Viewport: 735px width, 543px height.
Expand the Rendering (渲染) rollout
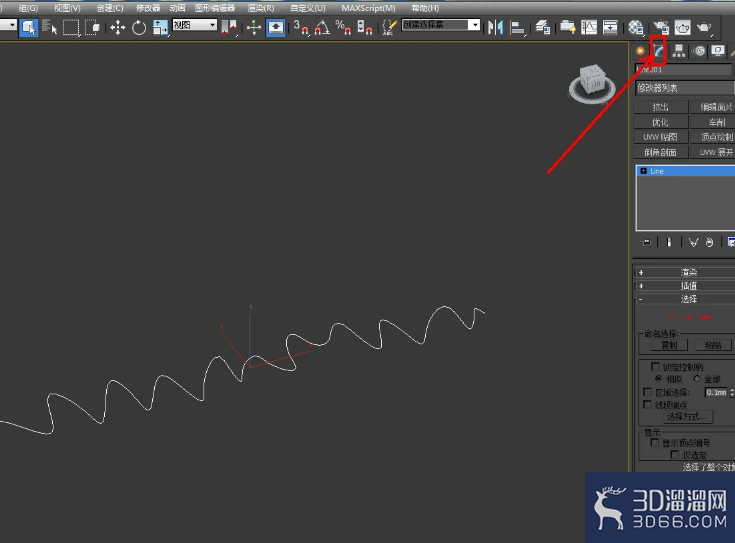685,272
